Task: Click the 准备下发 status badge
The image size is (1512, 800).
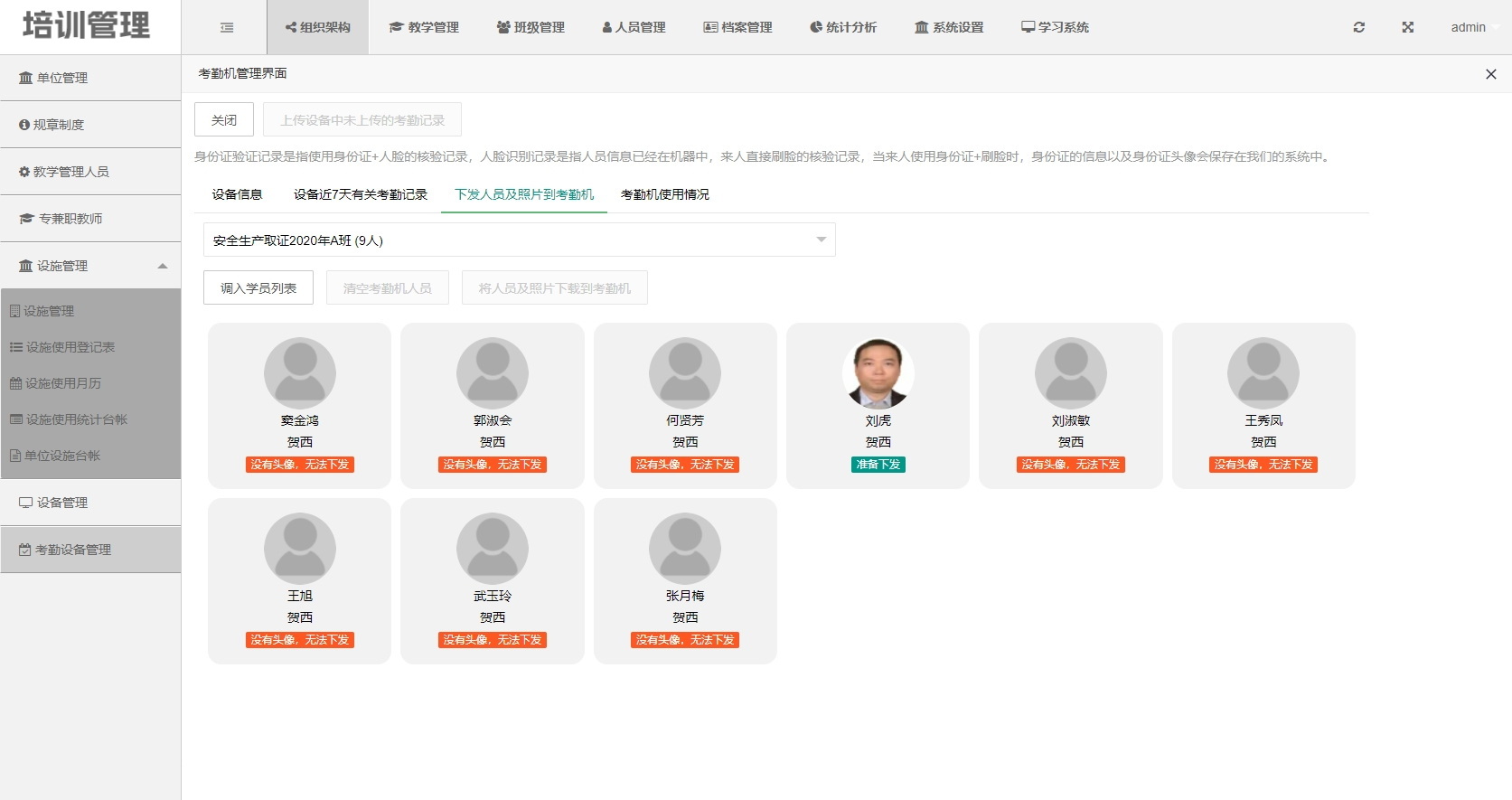Action: pyautogui.click(x=878, y=465)
